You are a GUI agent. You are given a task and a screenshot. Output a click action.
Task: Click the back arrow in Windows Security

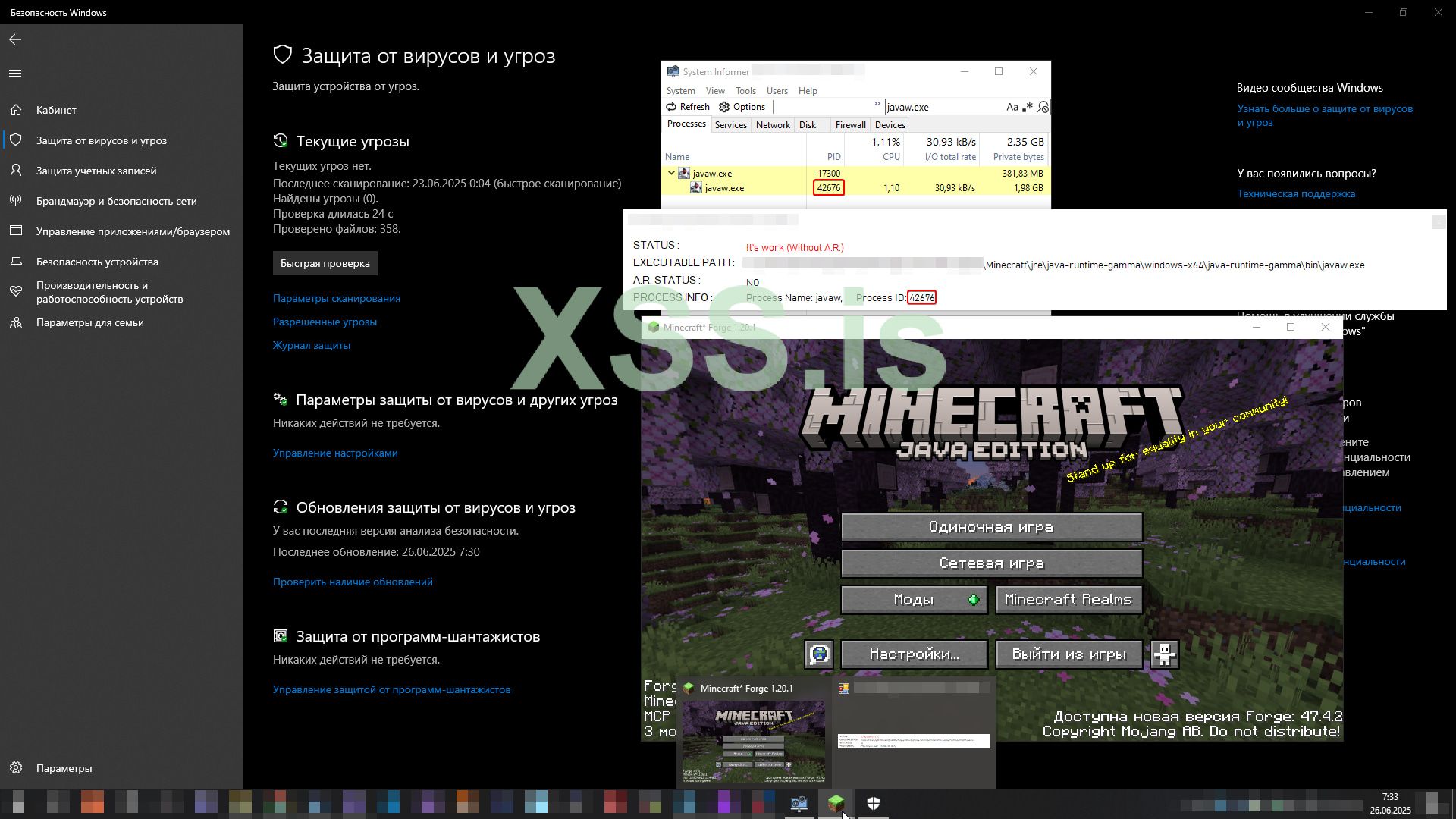pyautogui.click(x=15, y=39)
